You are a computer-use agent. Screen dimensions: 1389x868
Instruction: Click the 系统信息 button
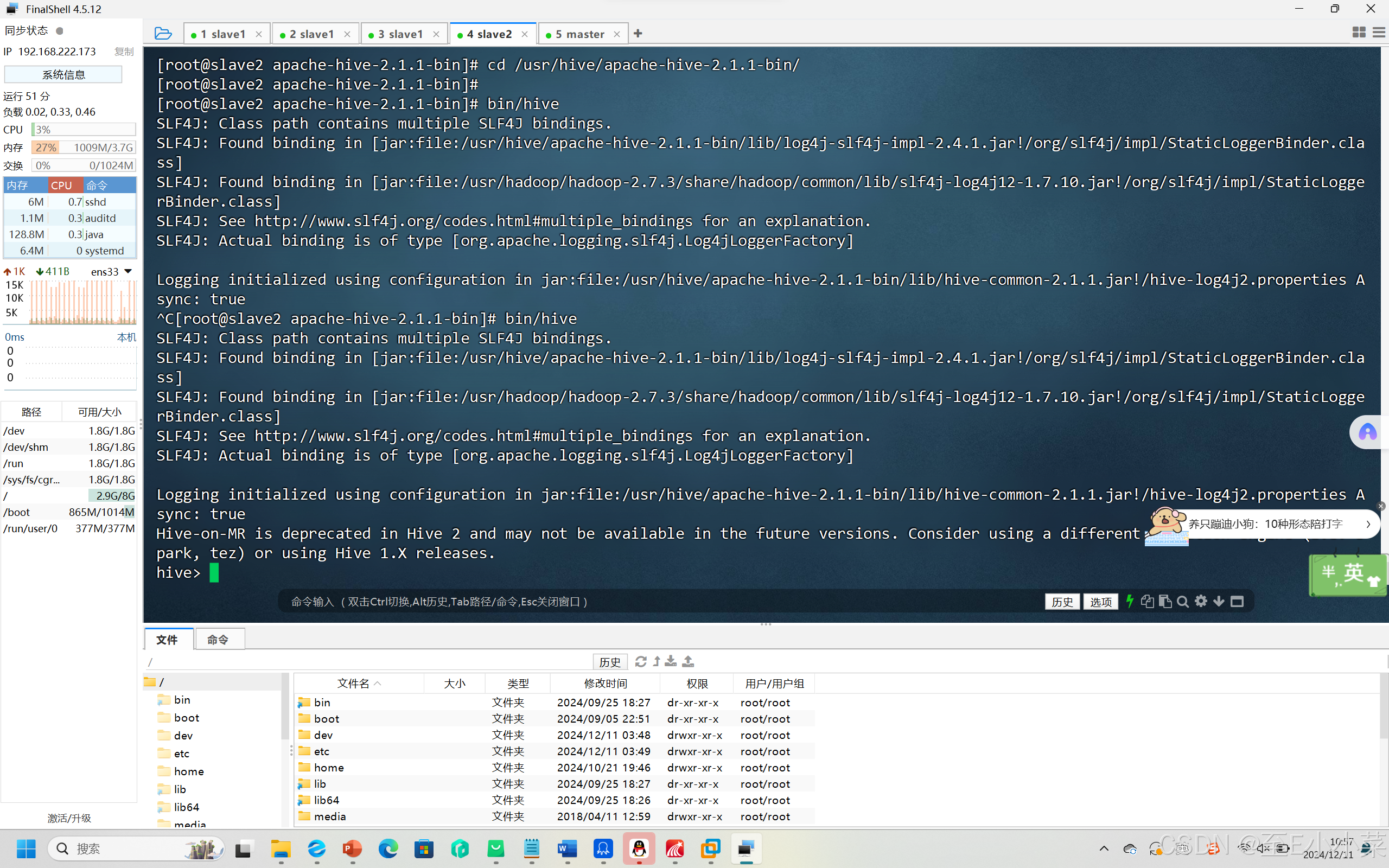coord(63,74)
